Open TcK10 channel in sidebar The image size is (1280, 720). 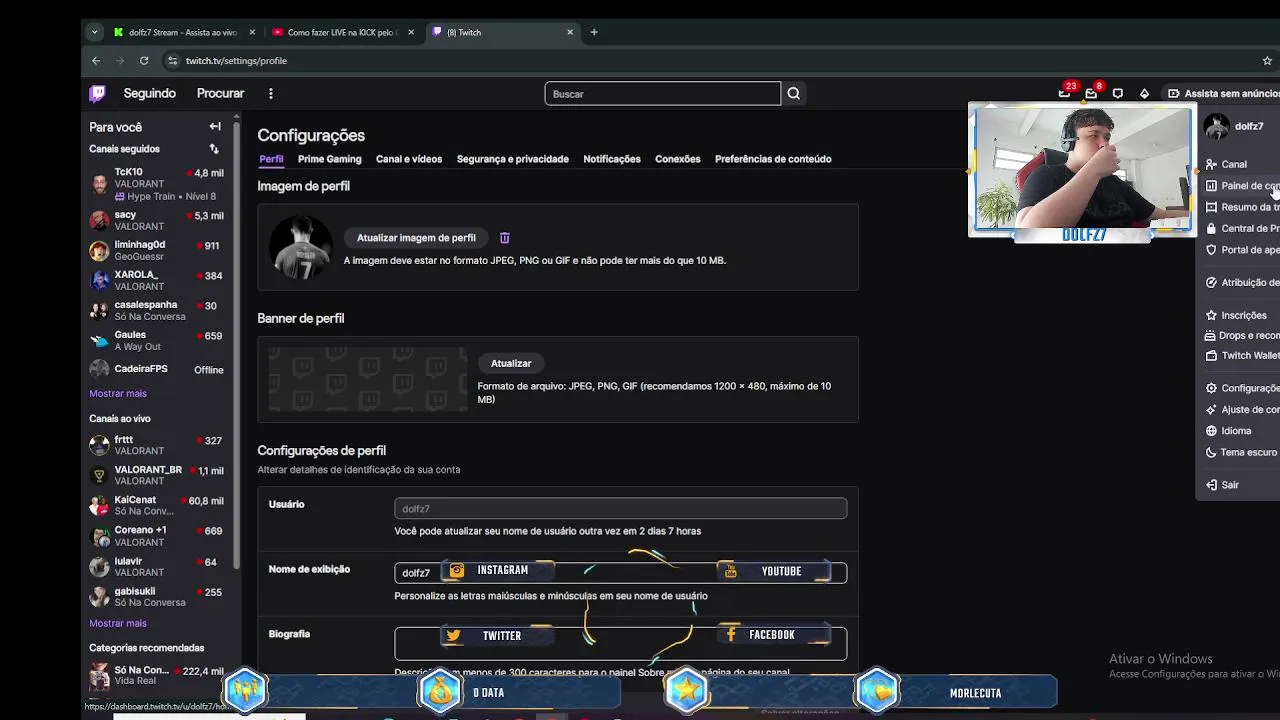pyautogui.click(x=156, y=184)
